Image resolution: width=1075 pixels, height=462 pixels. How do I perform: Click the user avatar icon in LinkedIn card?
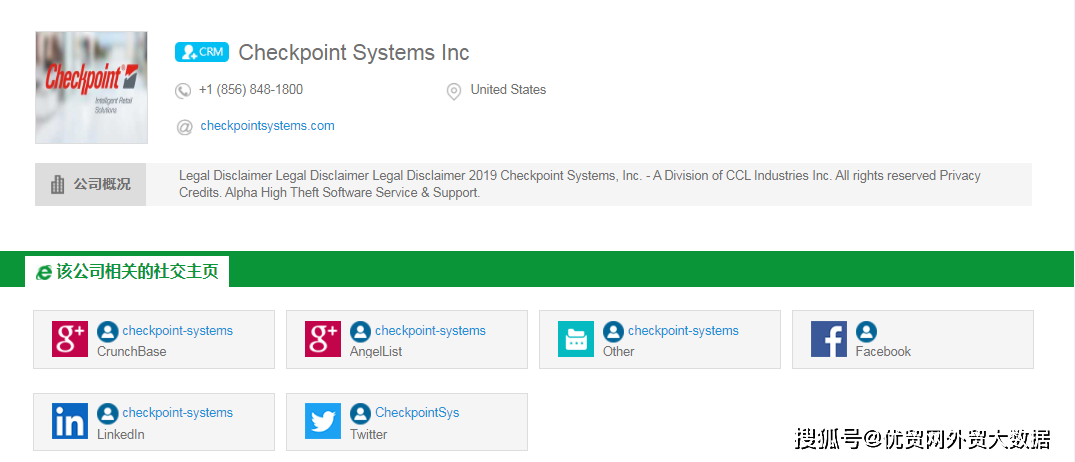point(108,413)
